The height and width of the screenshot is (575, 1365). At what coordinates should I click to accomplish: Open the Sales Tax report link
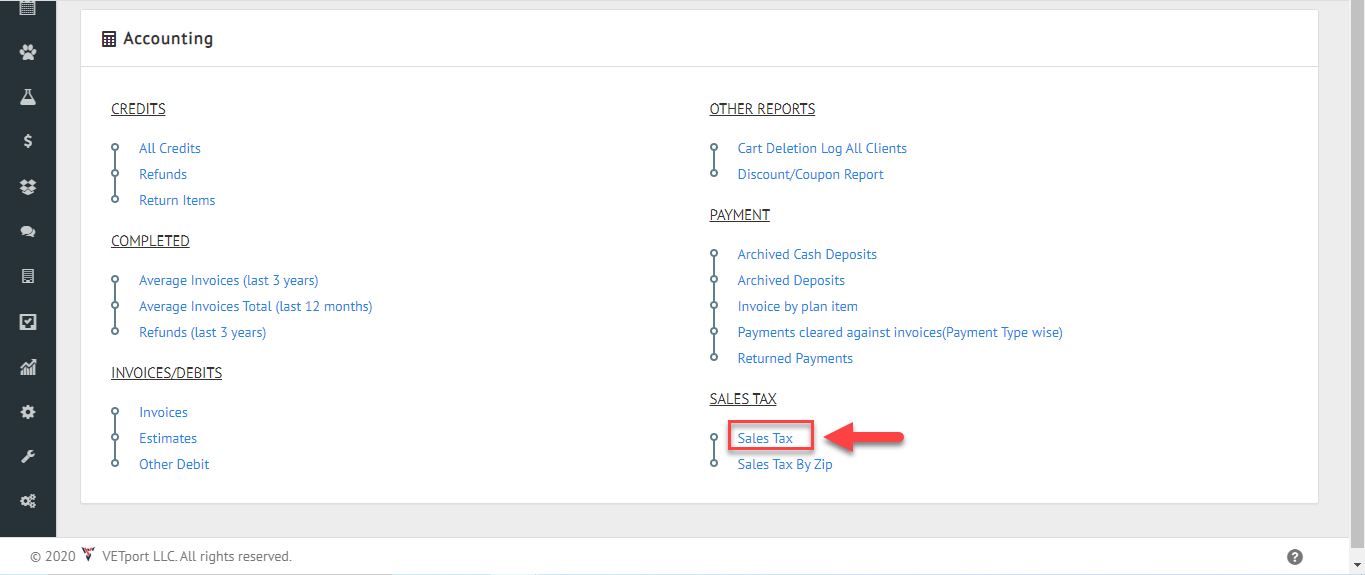[x=765, y=438]
